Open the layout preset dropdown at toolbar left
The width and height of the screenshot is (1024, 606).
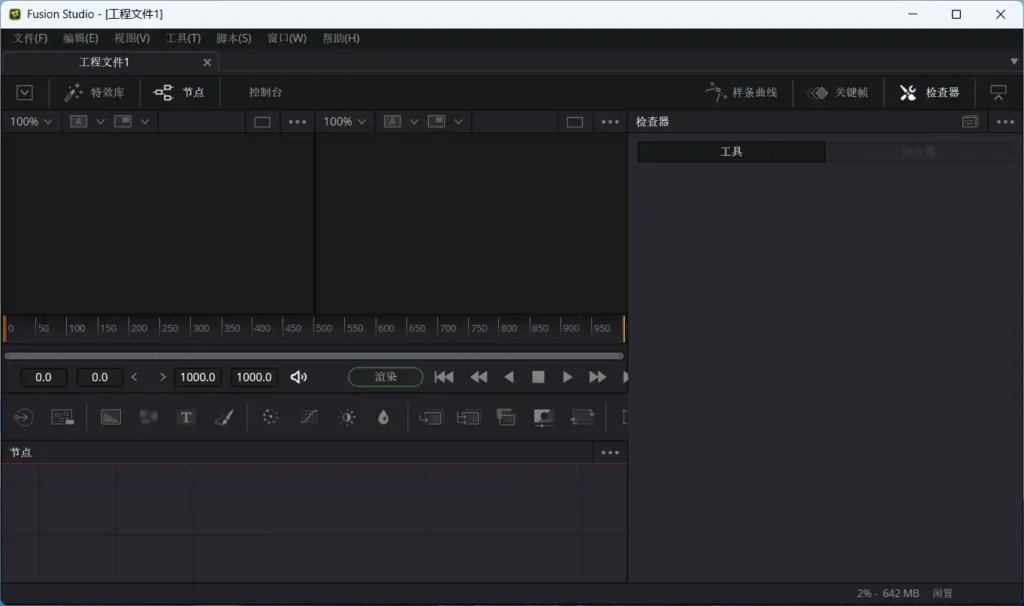[25, 93]
